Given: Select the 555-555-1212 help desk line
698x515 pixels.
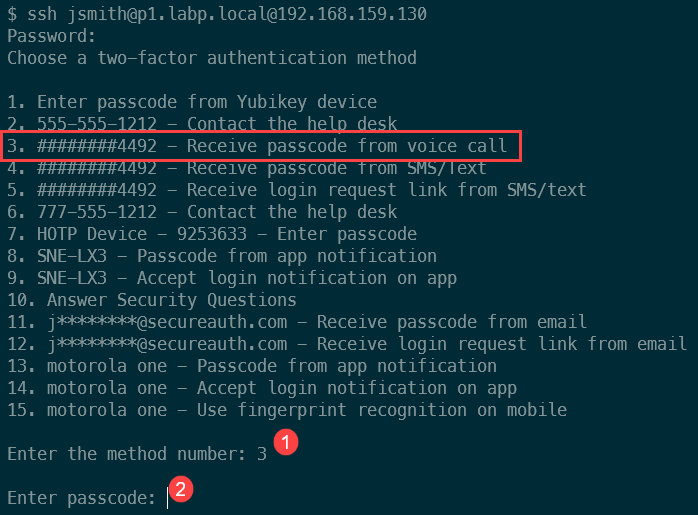Looking at the screenshot, I should [x=202, y=124].
